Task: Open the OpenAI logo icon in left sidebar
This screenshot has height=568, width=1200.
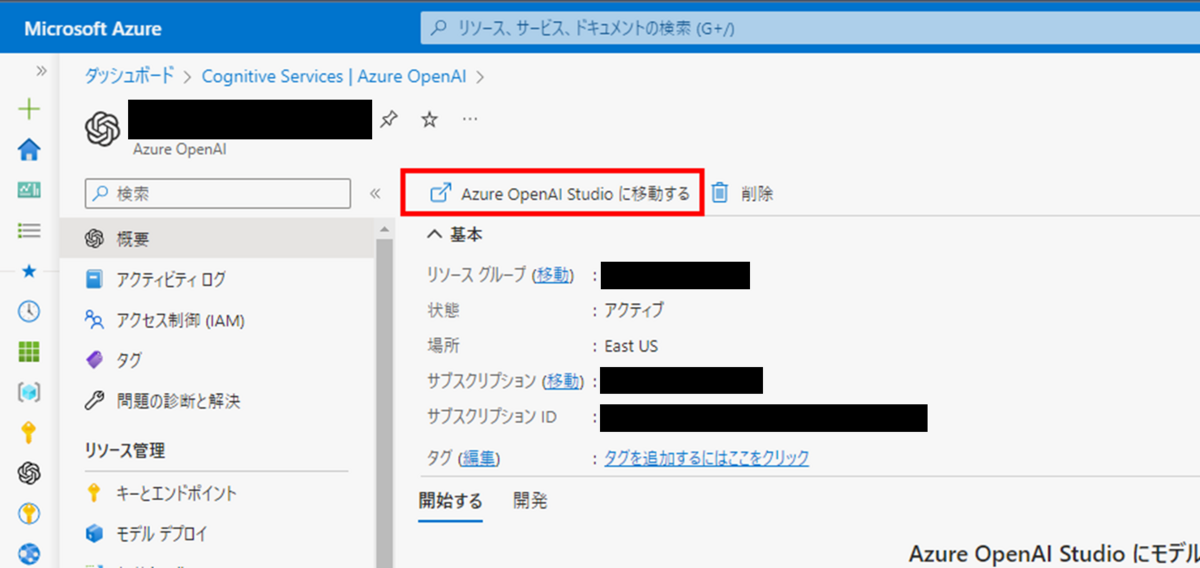Action: tap(30, 472)
